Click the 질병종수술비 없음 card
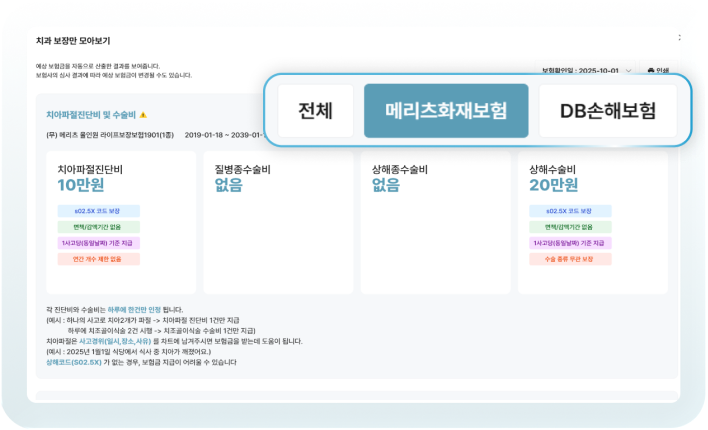The image size is (708, 430). point(277,222)
